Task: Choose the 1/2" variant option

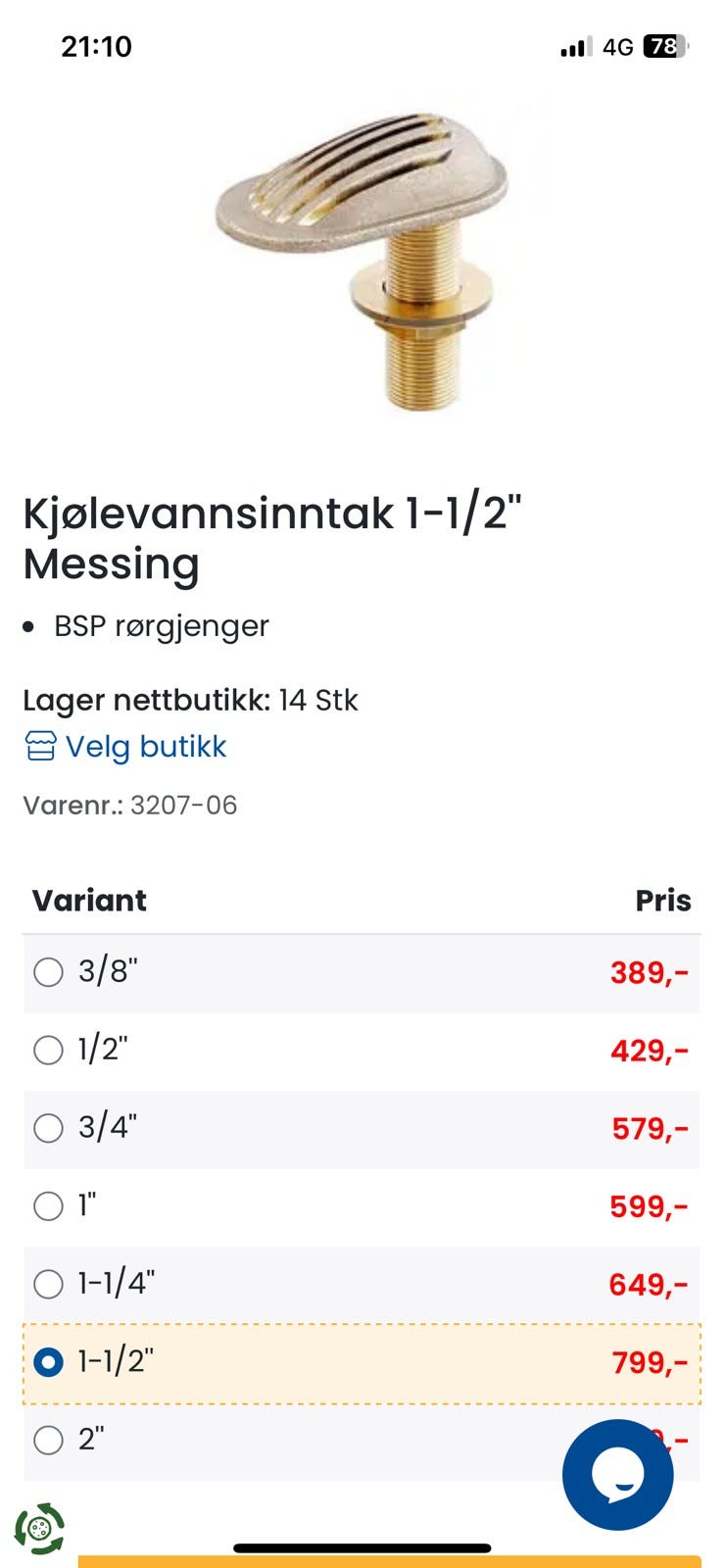Action: (x=48, y=1051)
